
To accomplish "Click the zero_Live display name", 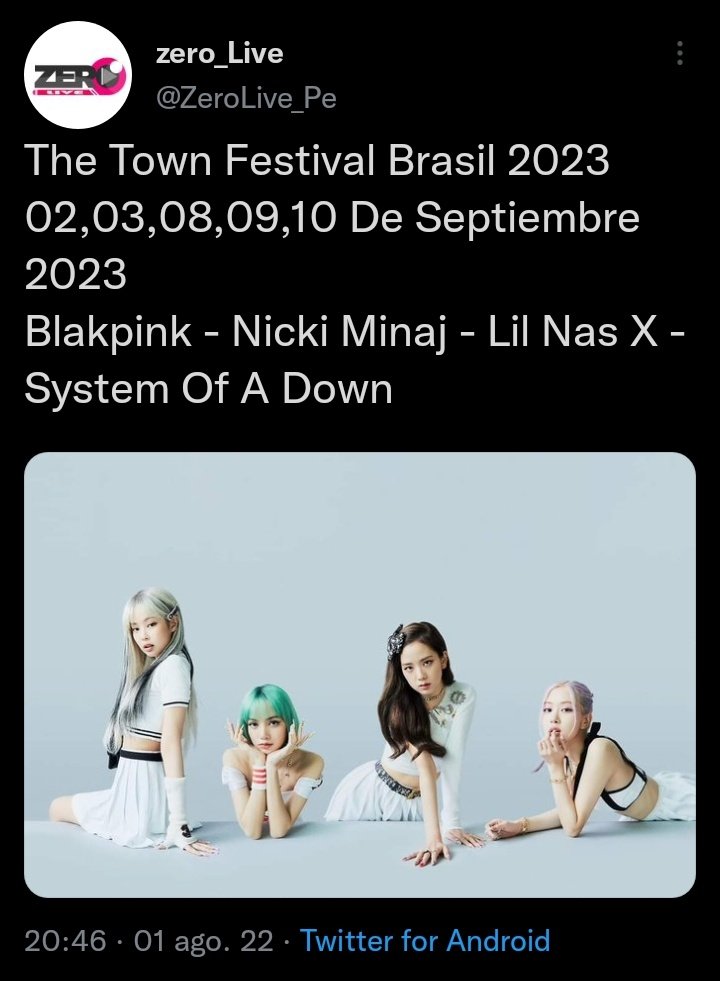I will tap(219, 54).
